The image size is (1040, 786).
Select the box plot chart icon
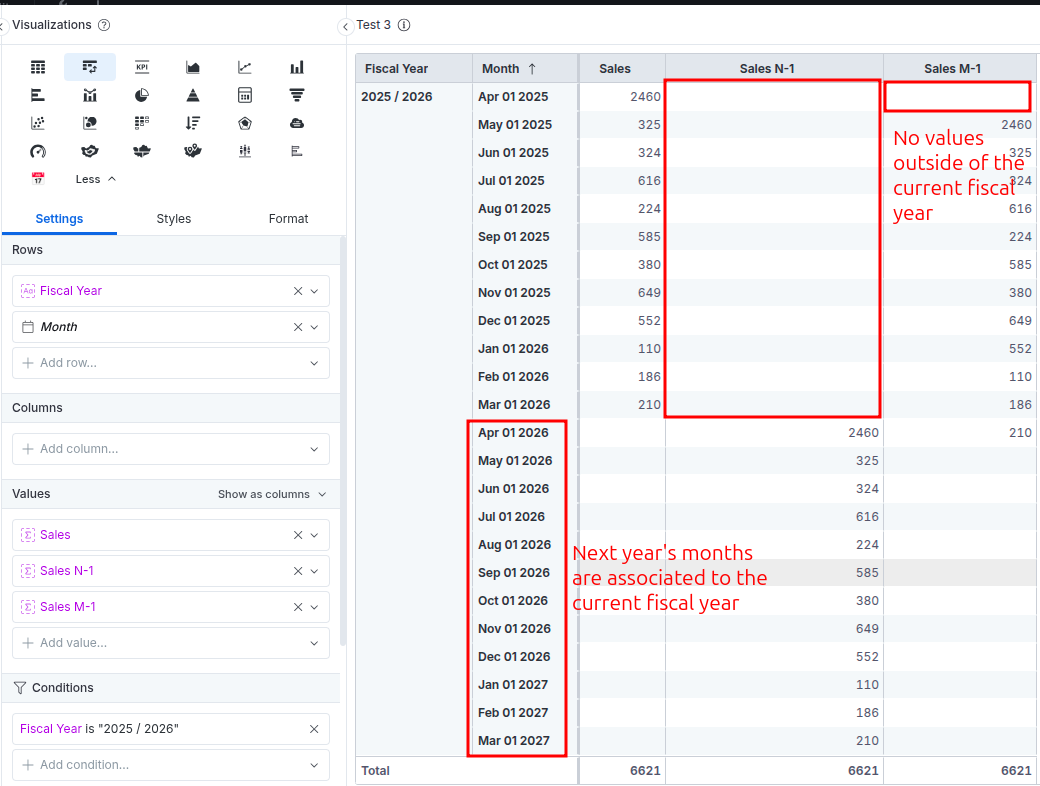(x=245, y=151)
